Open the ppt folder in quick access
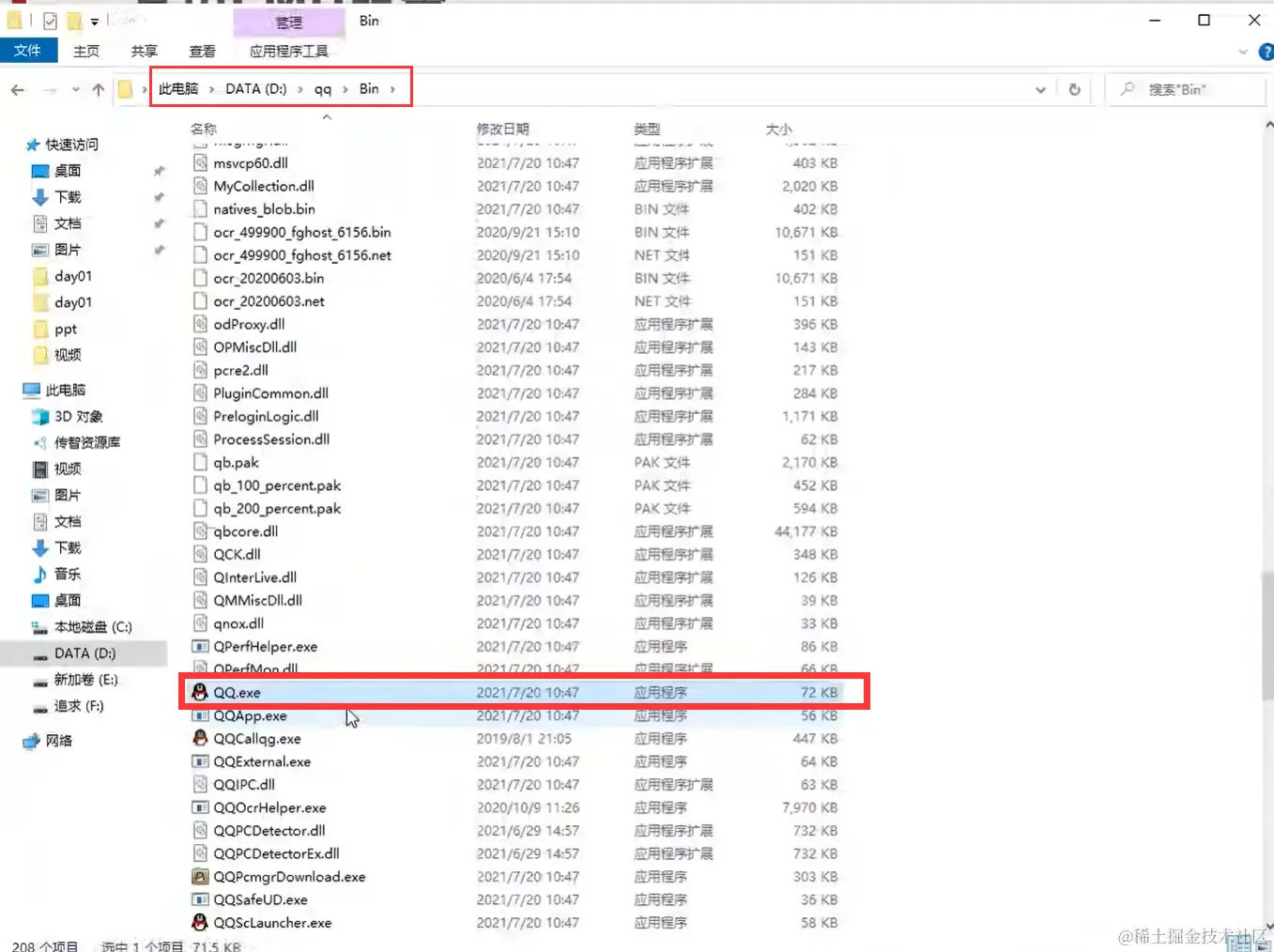 pos(65,329)
